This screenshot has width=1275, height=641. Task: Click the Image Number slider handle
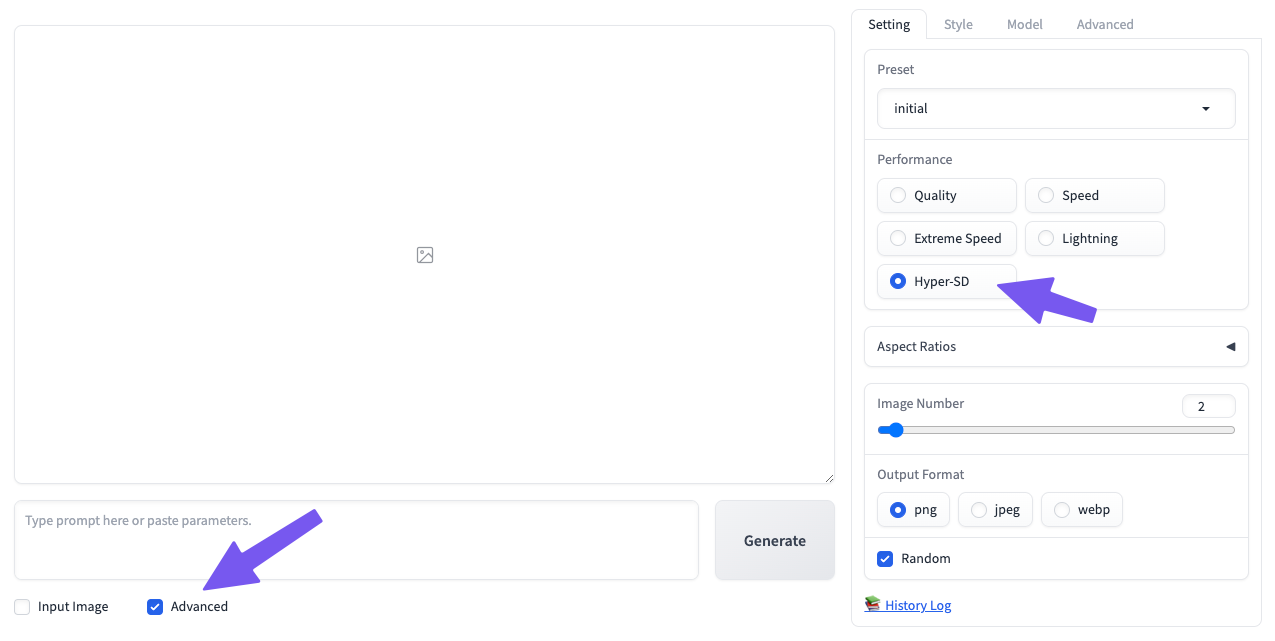coord(896,430)
